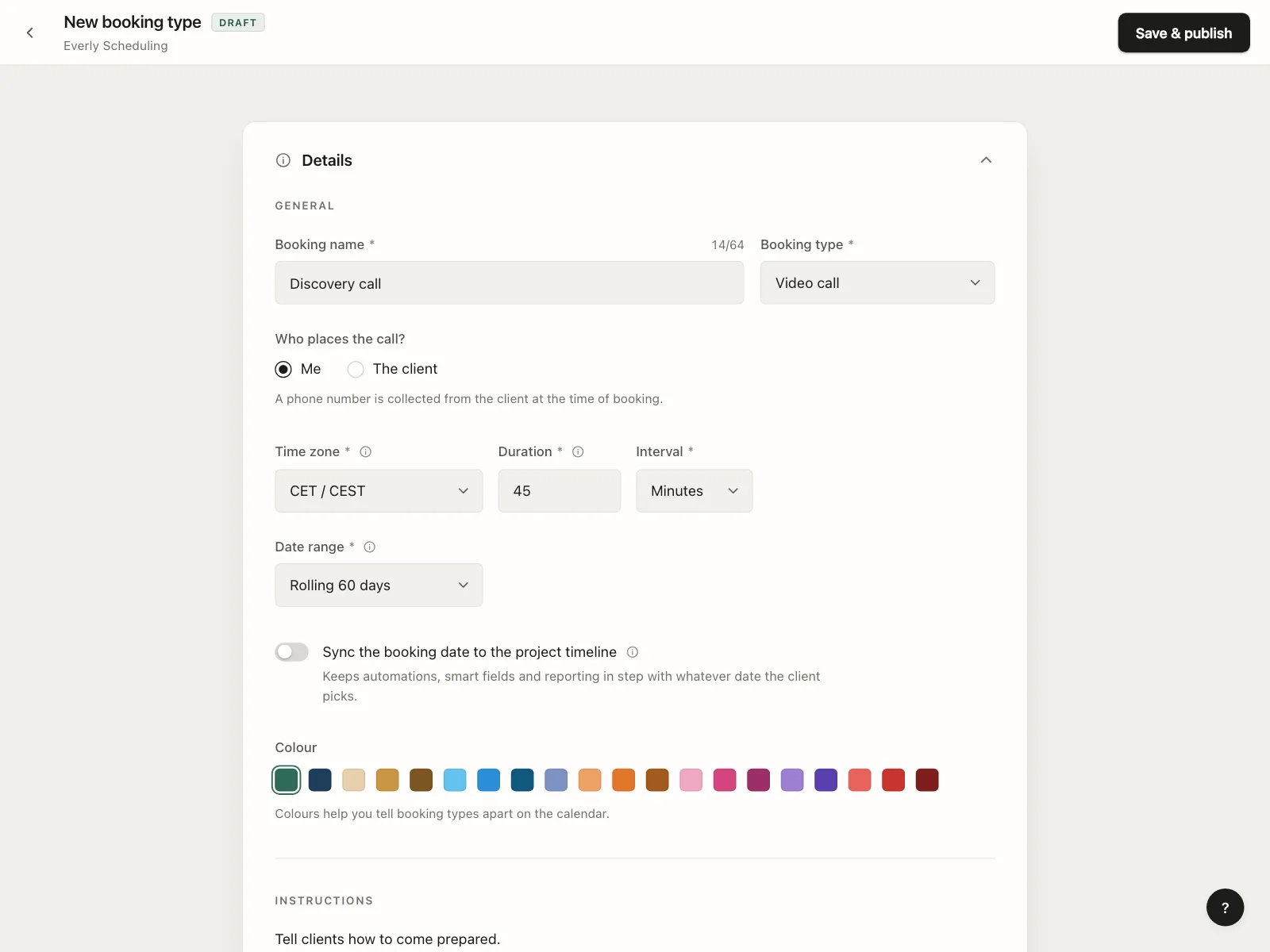Pick the light peach orange colour swatch

[x=590, y=781]
